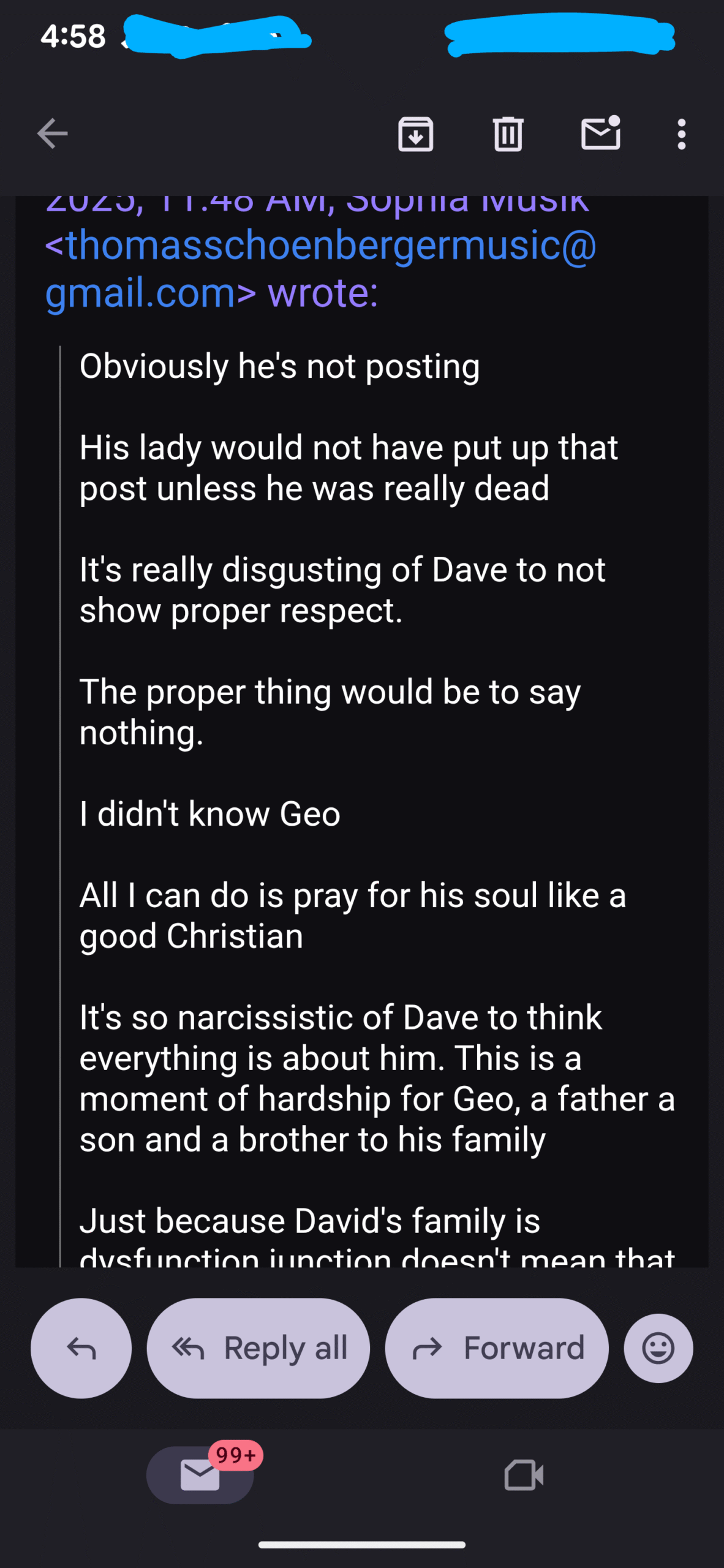Screen dimensions: 724x1568
Task: Tap the 99+ unread mail badge
Action: [x=236, y=1455]
